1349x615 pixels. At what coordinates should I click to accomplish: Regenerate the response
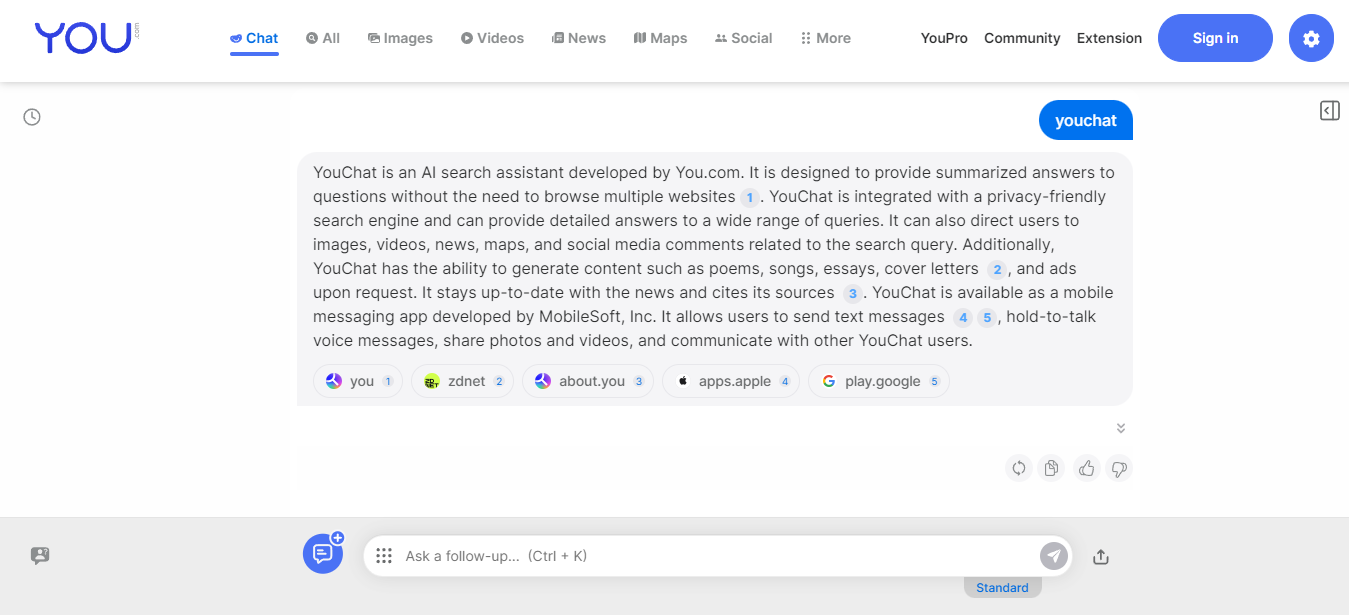tap(1019, 467)
